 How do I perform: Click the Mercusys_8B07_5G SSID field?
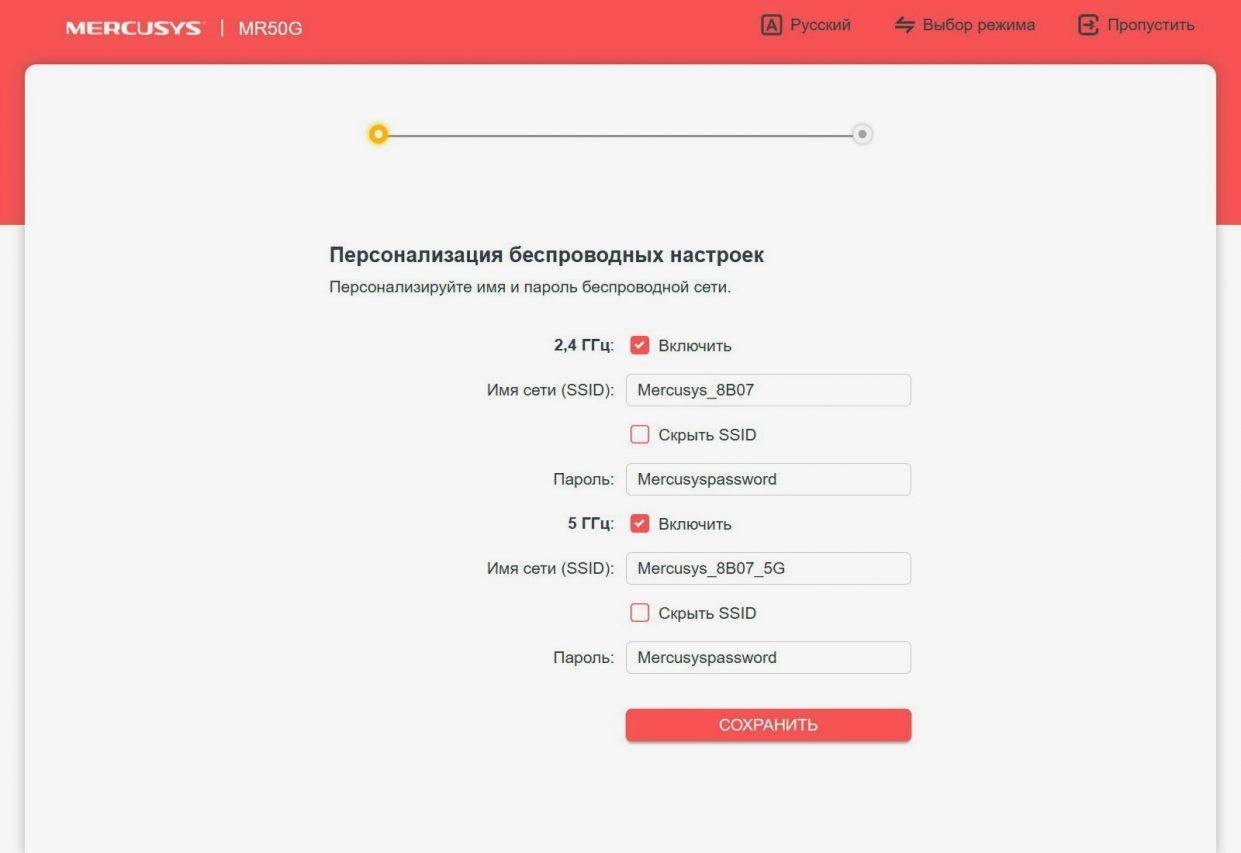point(768,569)
